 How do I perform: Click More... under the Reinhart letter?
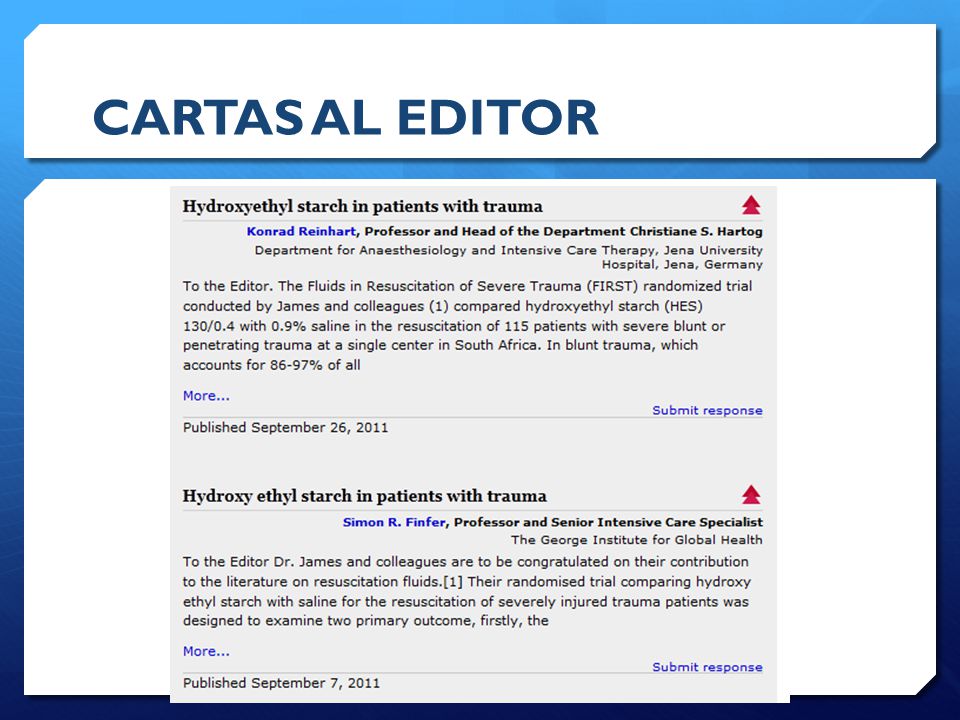[206, 396]
